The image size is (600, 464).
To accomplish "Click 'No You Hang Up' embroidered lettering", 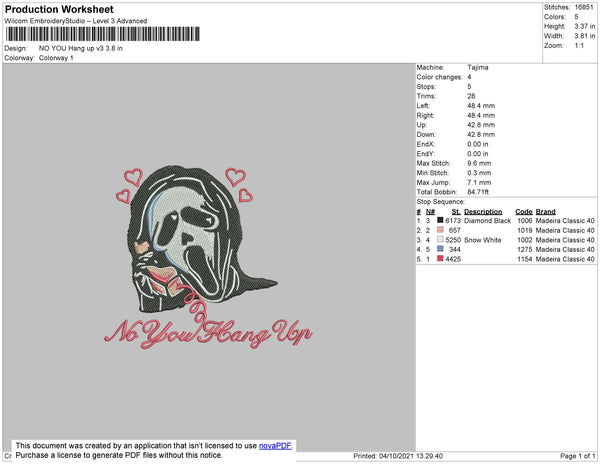I will tap(209, 334).
